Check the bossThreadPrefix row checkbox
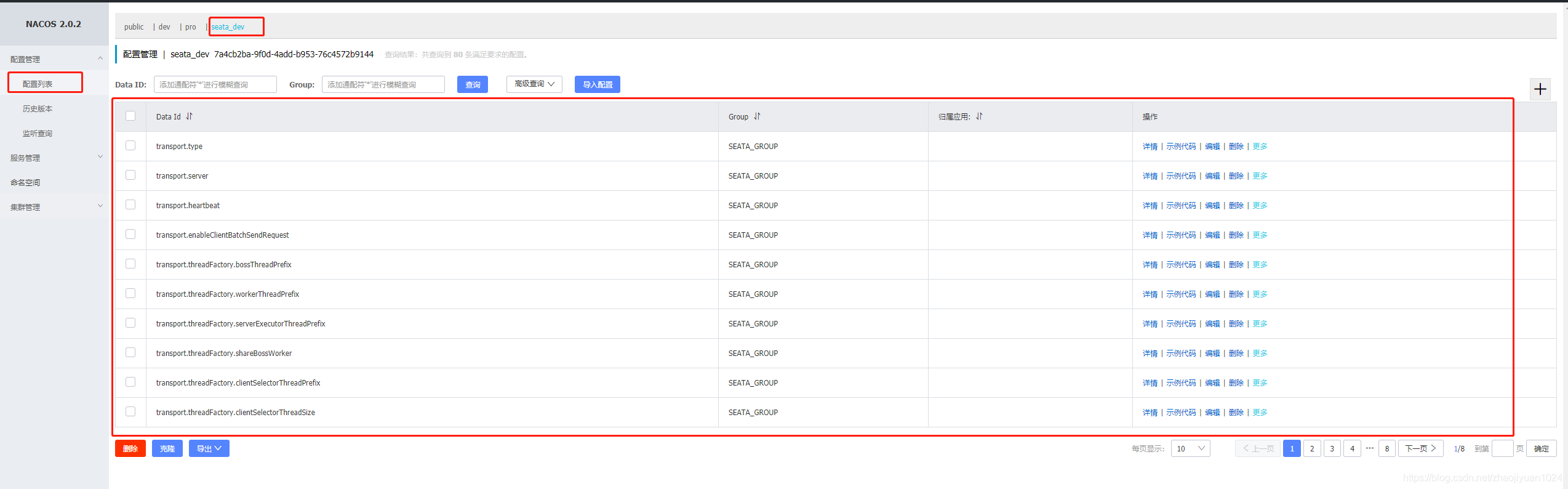Screen dimensions: 1568x489 pyautogui.click(x=130, y=264)
